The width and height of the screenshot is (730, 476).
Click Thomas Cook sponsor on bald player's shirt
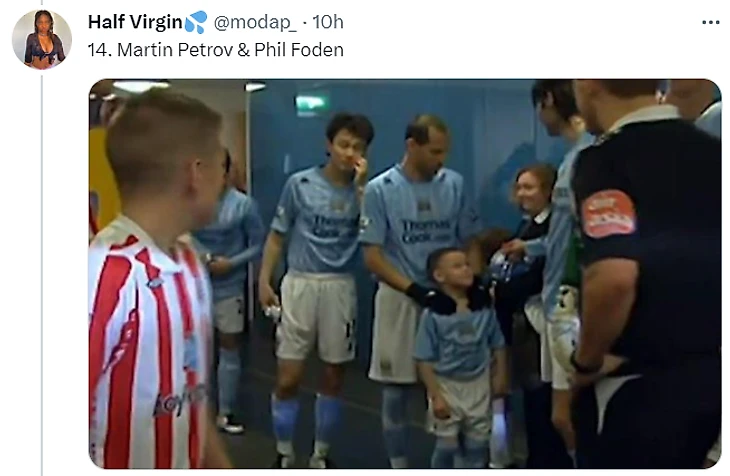425,231
